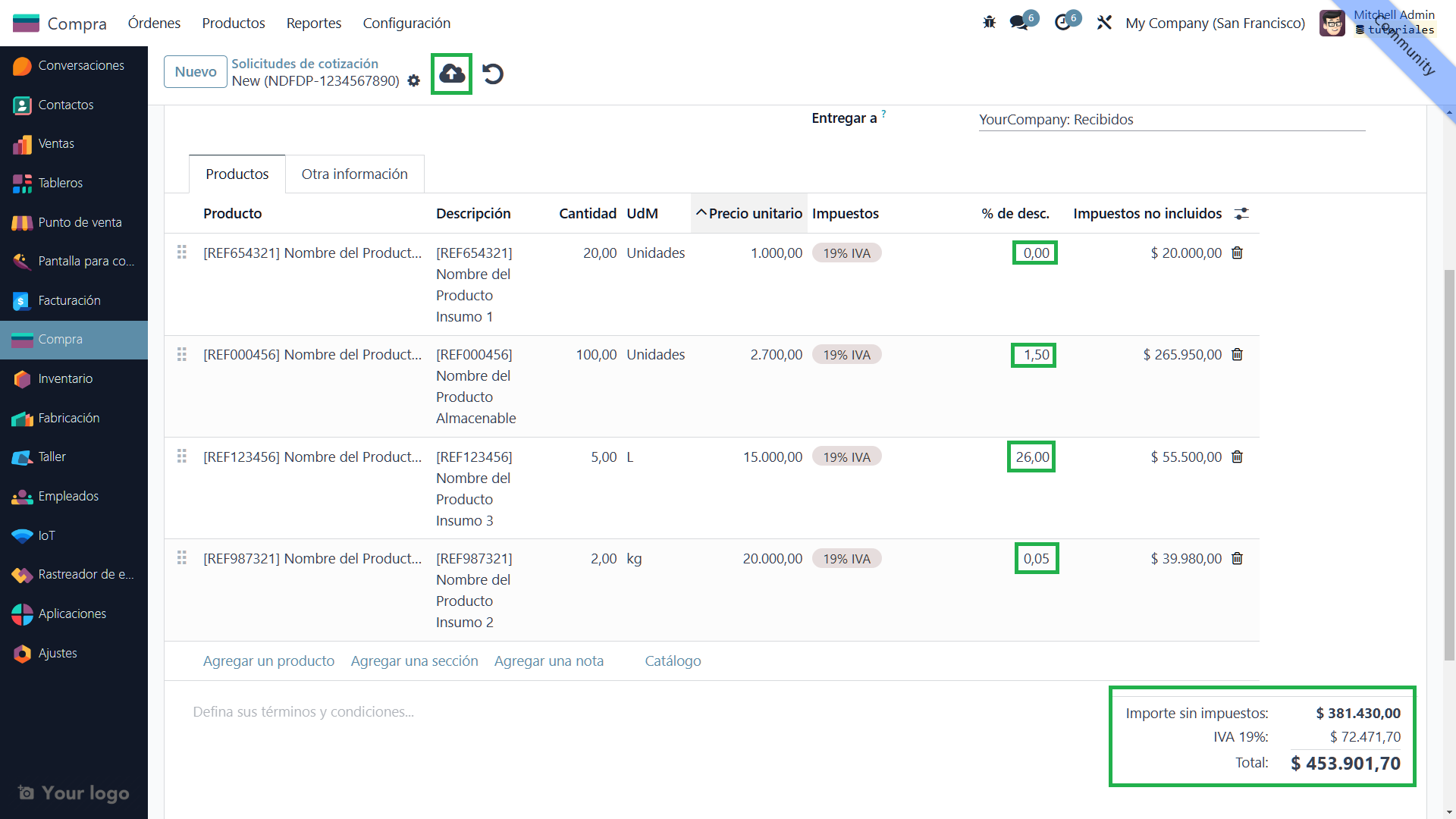Viewport: 1456px width, 819px height.
Task: Open the conversations messages icon in top bar
Action: (x=1019, y=23)
